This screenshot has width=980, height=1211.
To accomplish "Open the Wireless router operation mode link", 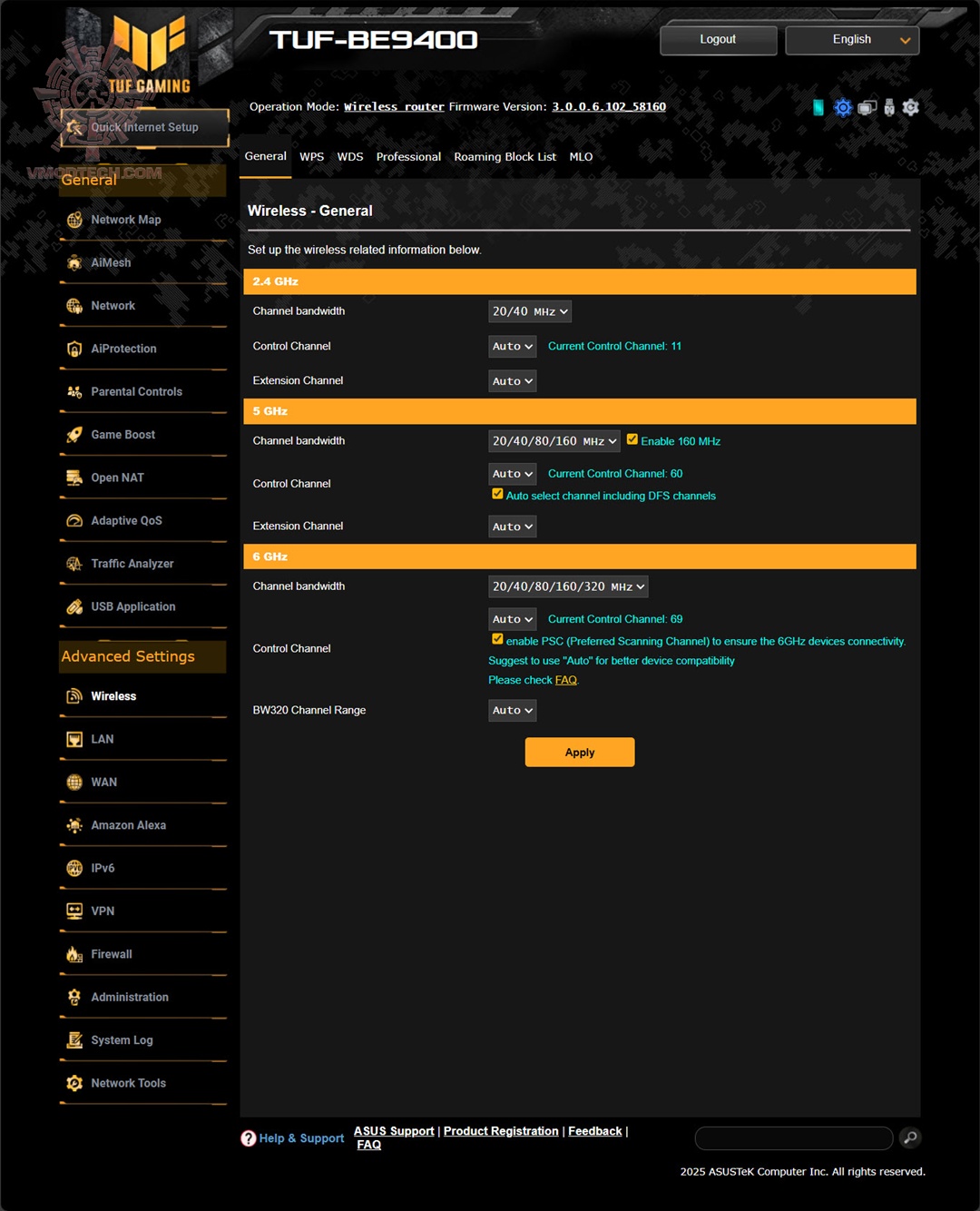I will (x=394, y=107).
